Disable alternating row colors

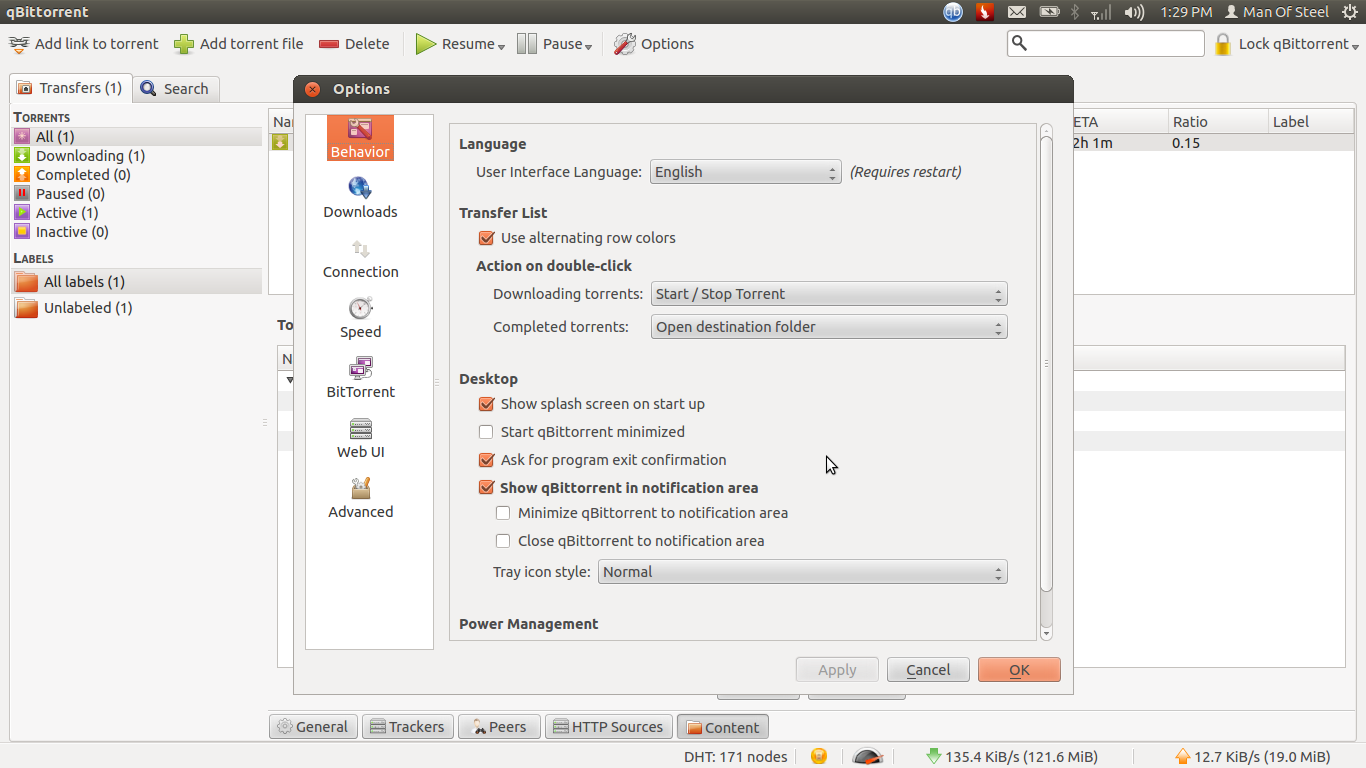click(486, 238)
